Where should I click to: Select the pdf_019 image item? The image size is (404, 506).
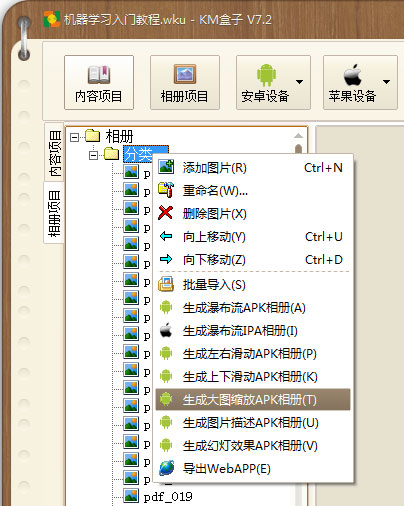(168, 497)
